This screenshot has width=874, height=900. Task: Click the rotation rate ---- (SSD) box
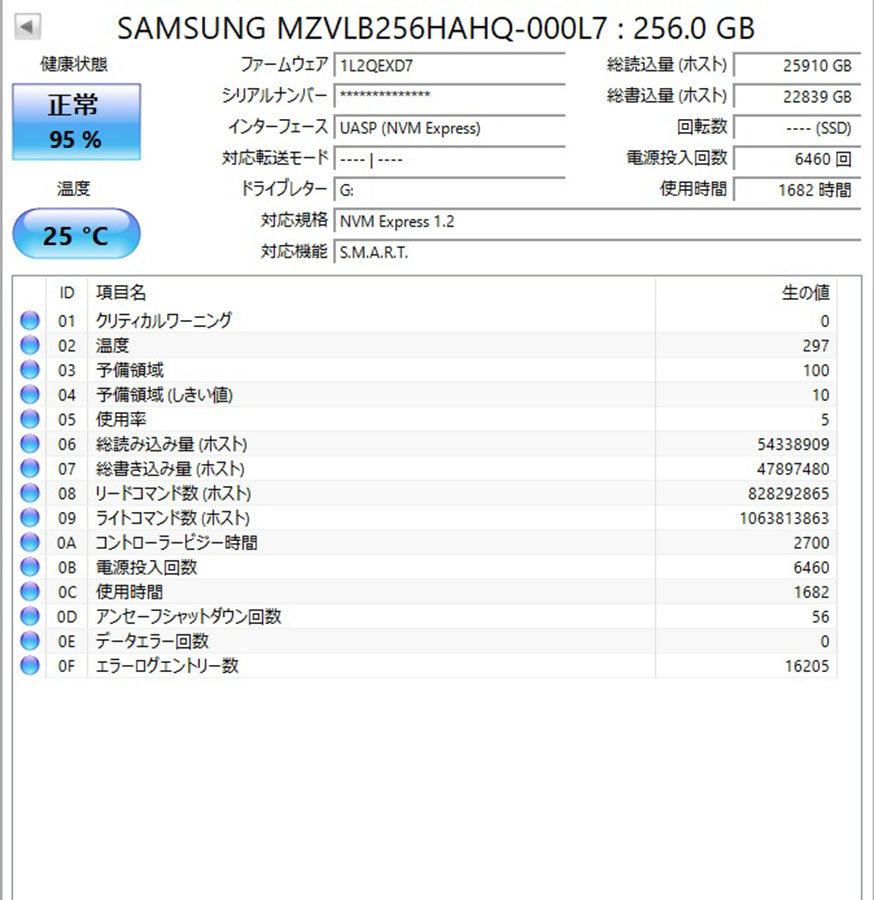coord(797,127)
